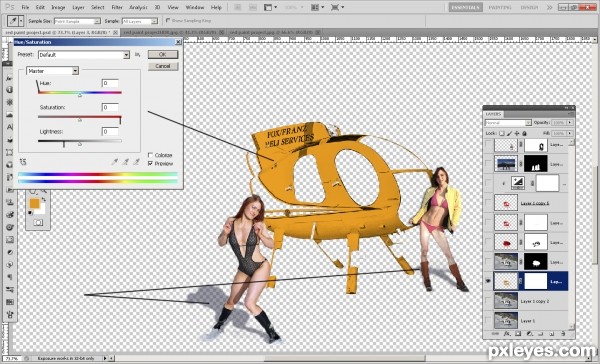This screenshot has width=600, height=364.
Task: Launch Mini Bridge from the application bar
Action: [x=253, y=7]
